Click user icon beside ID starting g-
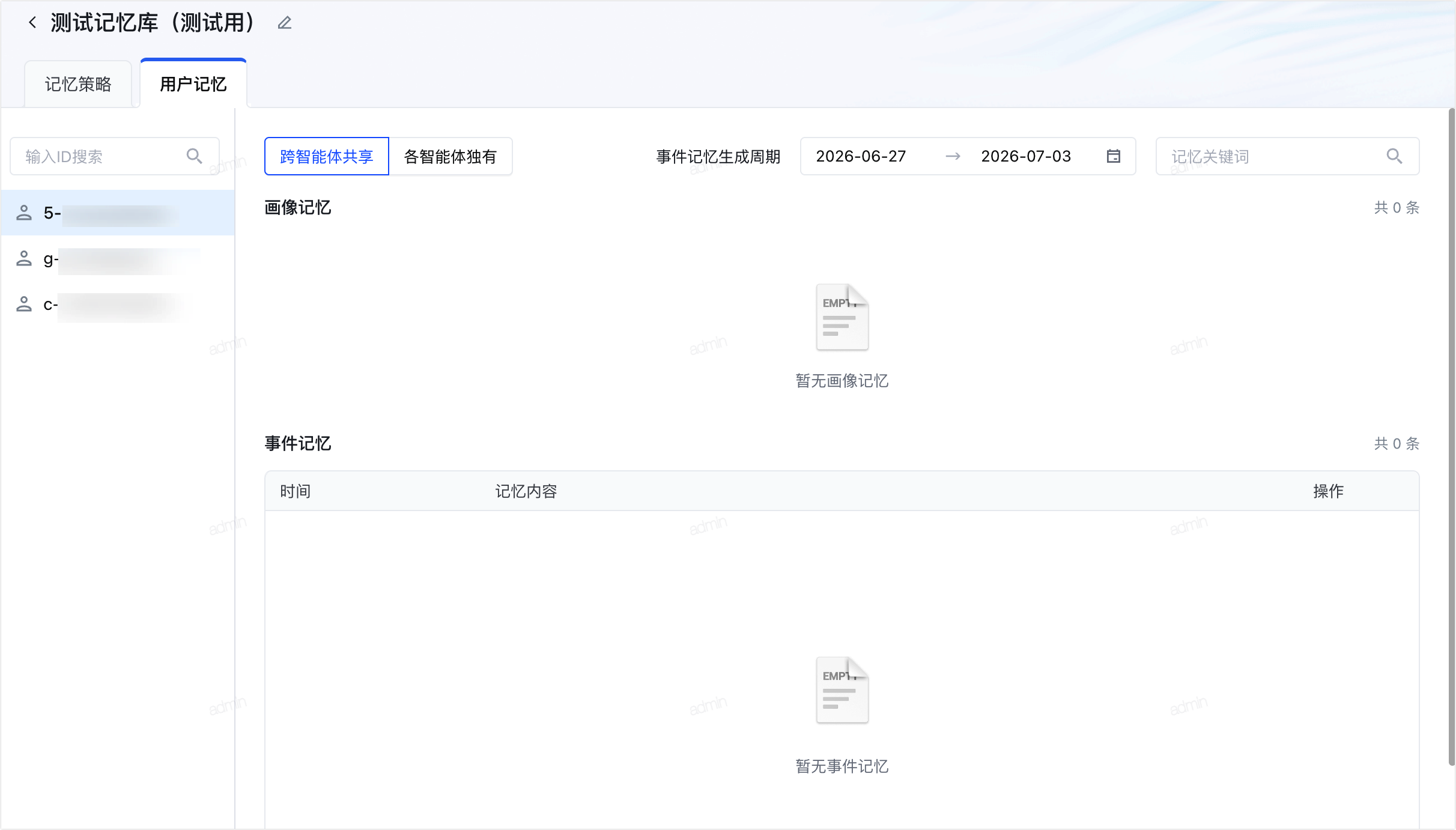 coord(24,259)
